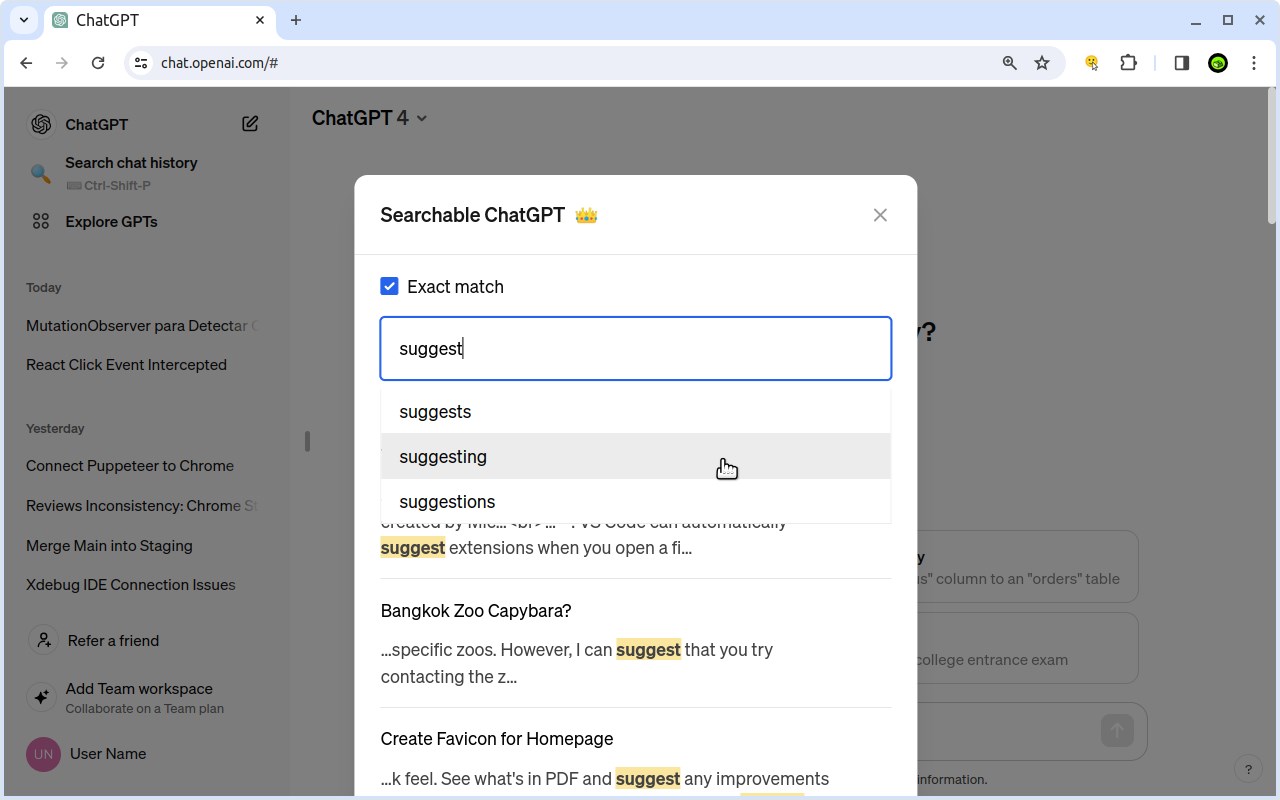Image resolution: width=1280 pixels, height=800 pixels.
Task: Click the new chat pencil icon
Action: tap(250, 124)
